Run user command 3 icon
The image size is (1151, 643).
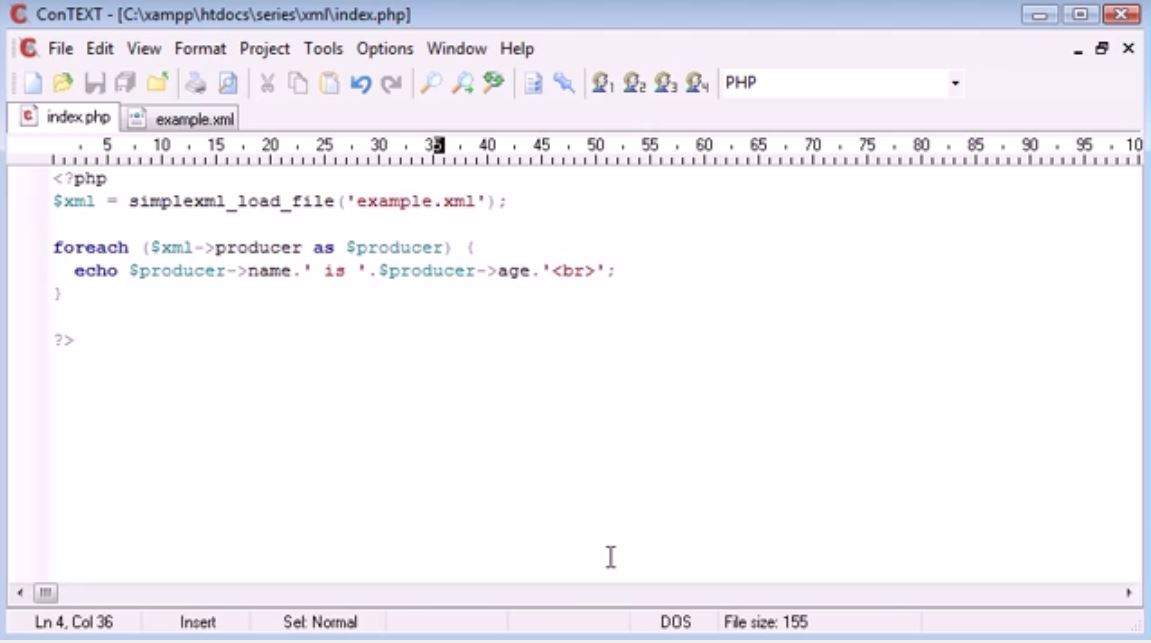tap(666, 83)
